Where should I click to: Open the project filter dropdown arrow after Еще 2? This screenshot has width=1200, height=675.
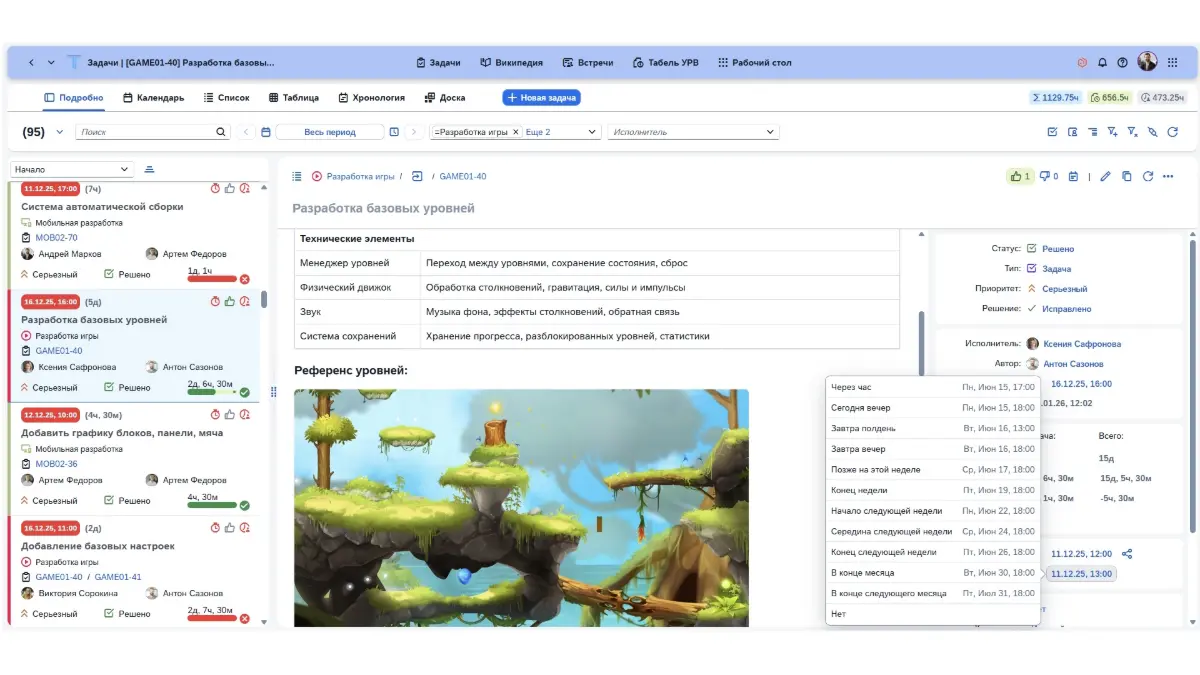pyautogui.click(x=592, y=132)
